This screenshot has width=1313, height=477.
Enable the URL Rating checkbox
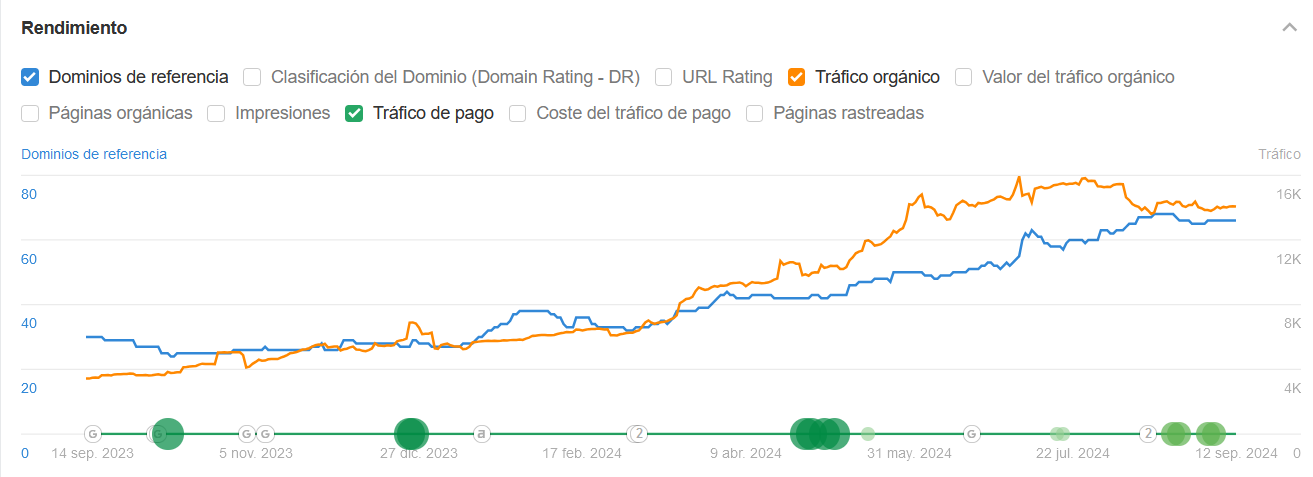point(663,77)
